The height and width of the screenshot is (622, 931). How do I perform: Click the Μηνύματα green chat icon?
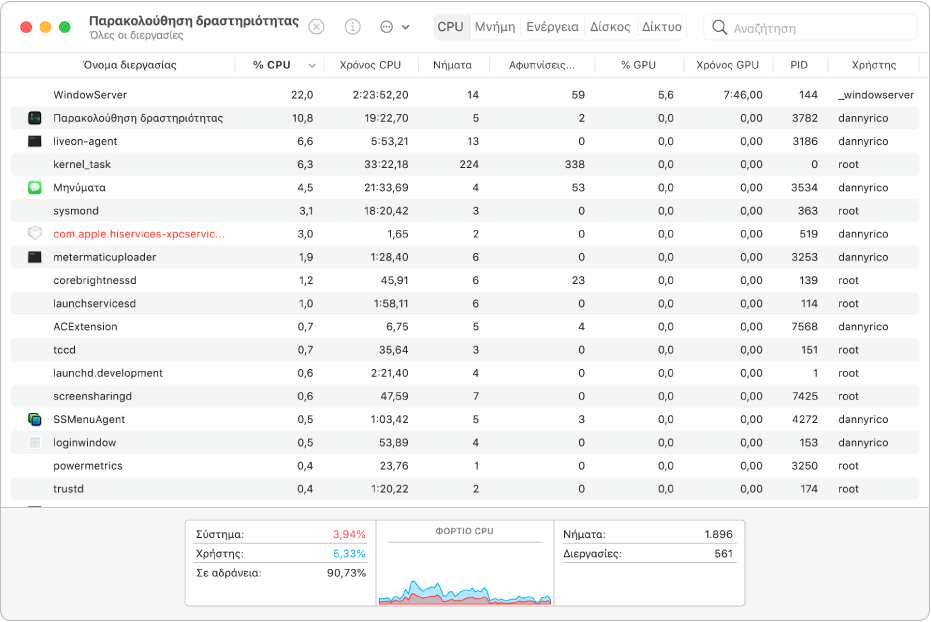click(x=35, y=188)
